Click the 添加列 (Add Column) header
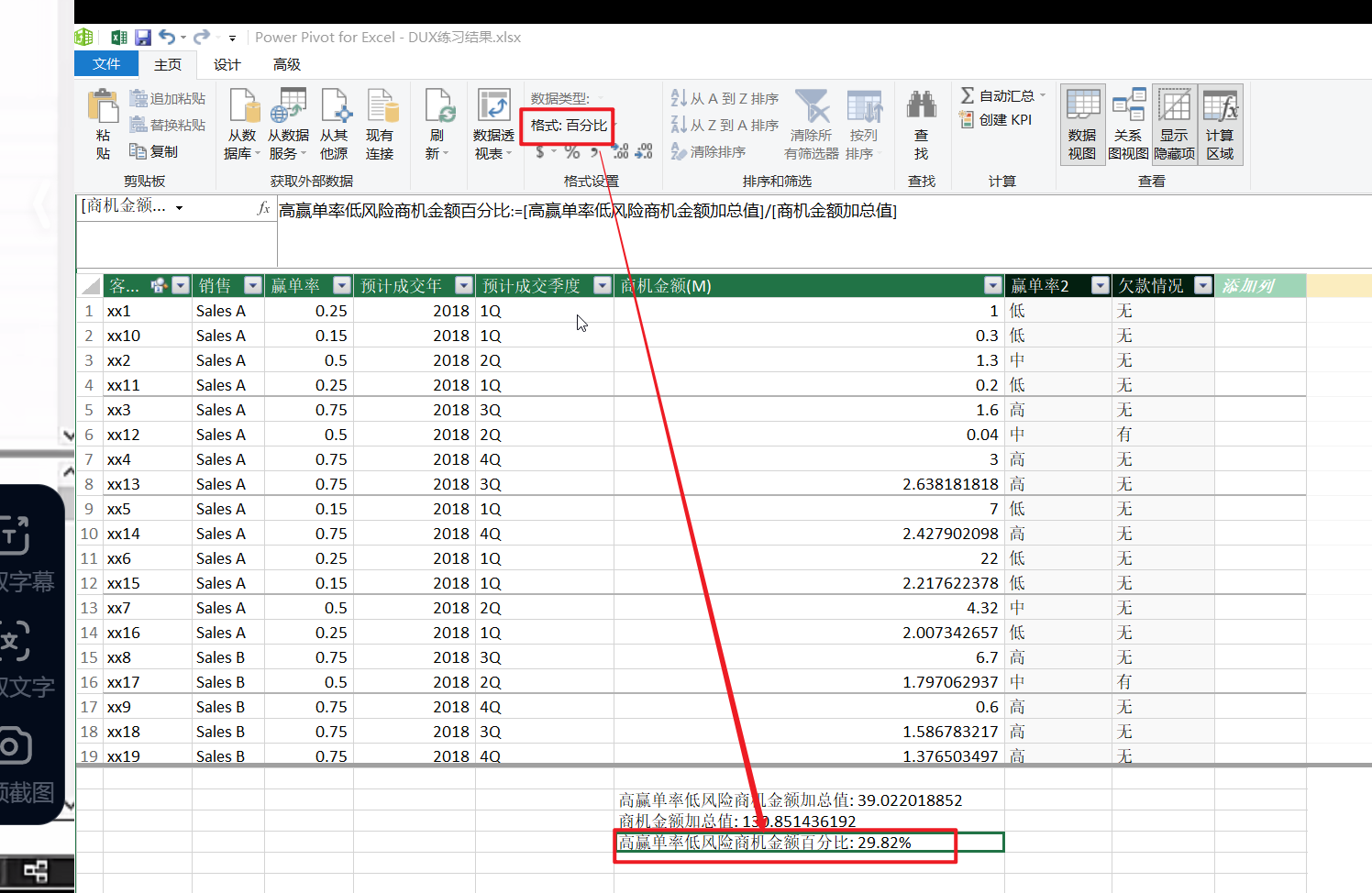This screenshot has height=893, width=1372. coord(1260,286)
